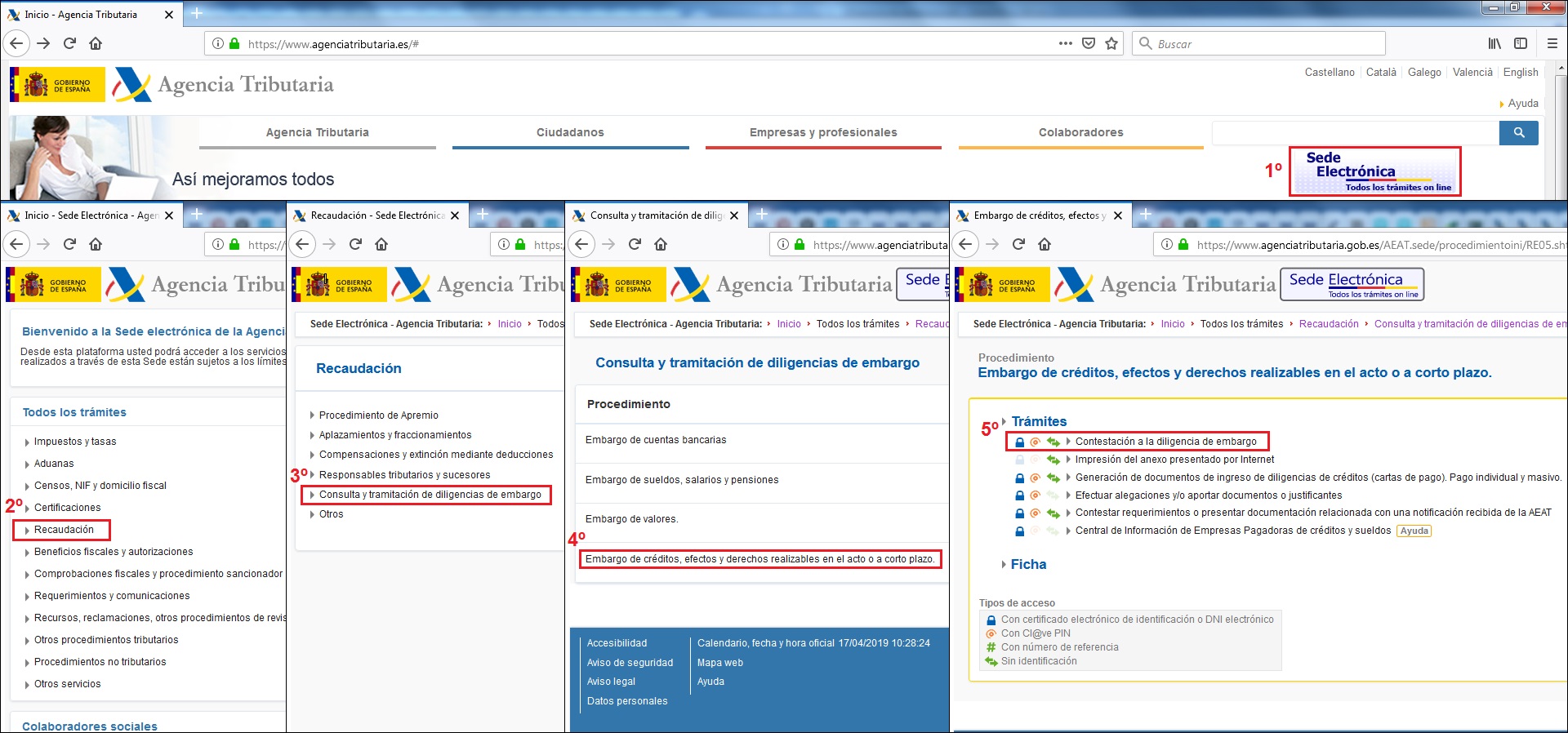Image resolution: width=1568 pixels, height=733 pixels.
Task: Open new tab plus in top window
Action: [x=197, y=13]
